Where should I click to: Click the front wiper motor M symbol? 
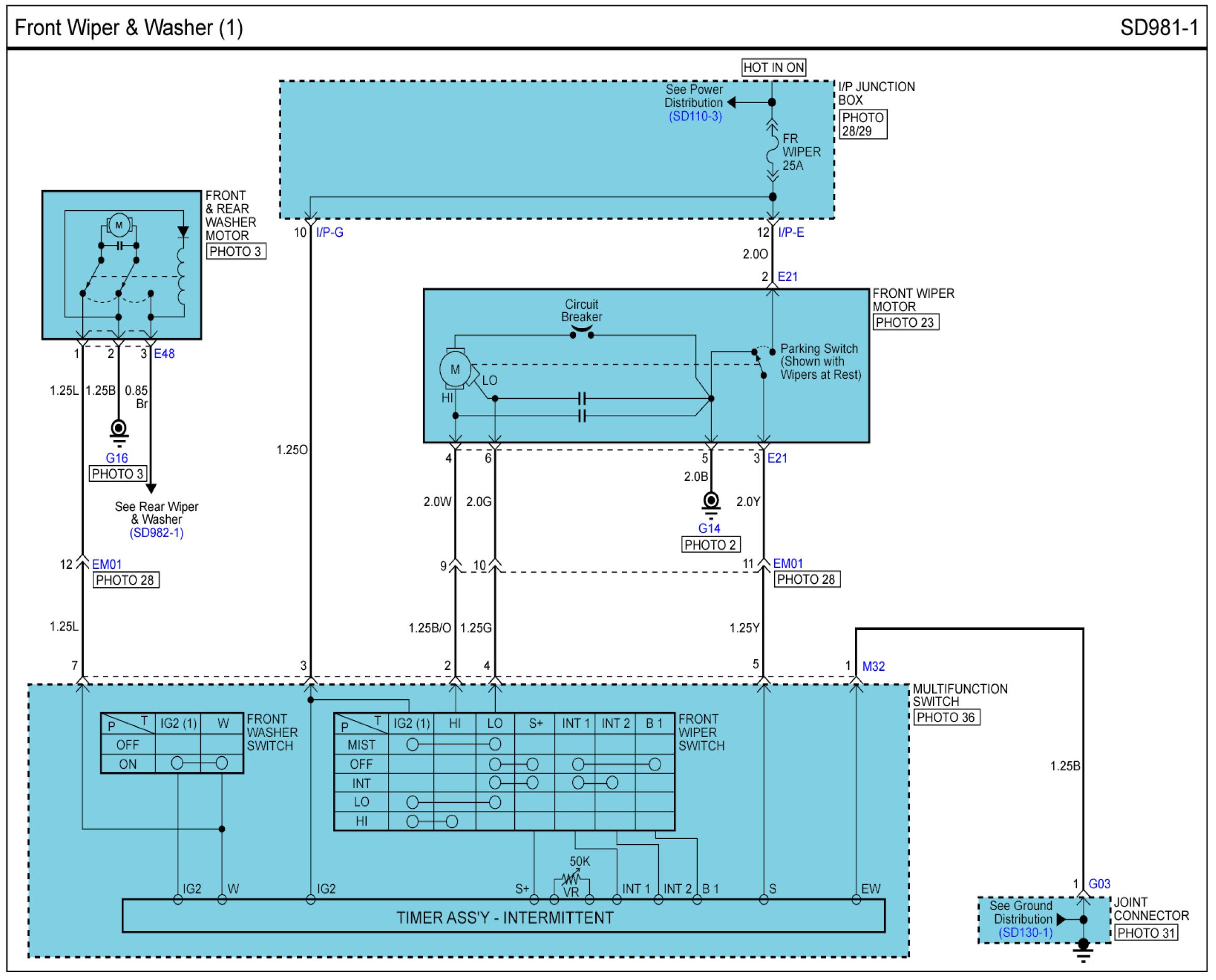tap(455, 370)
